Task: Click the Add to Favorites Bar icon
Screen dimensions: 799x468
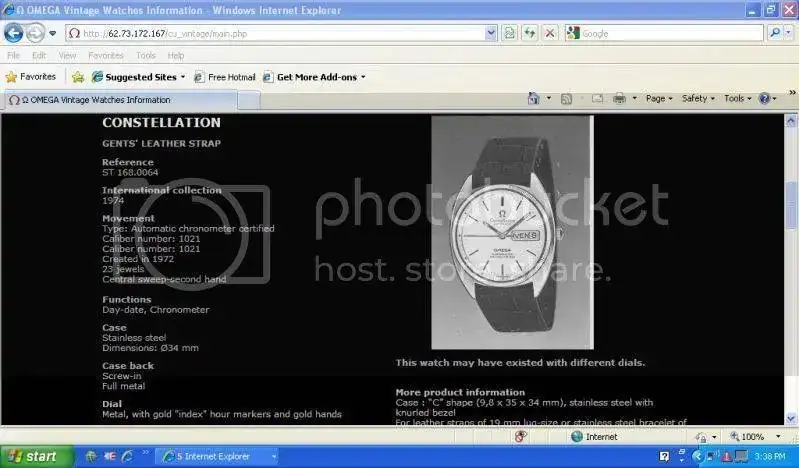Action: click(x=78, y=77)
